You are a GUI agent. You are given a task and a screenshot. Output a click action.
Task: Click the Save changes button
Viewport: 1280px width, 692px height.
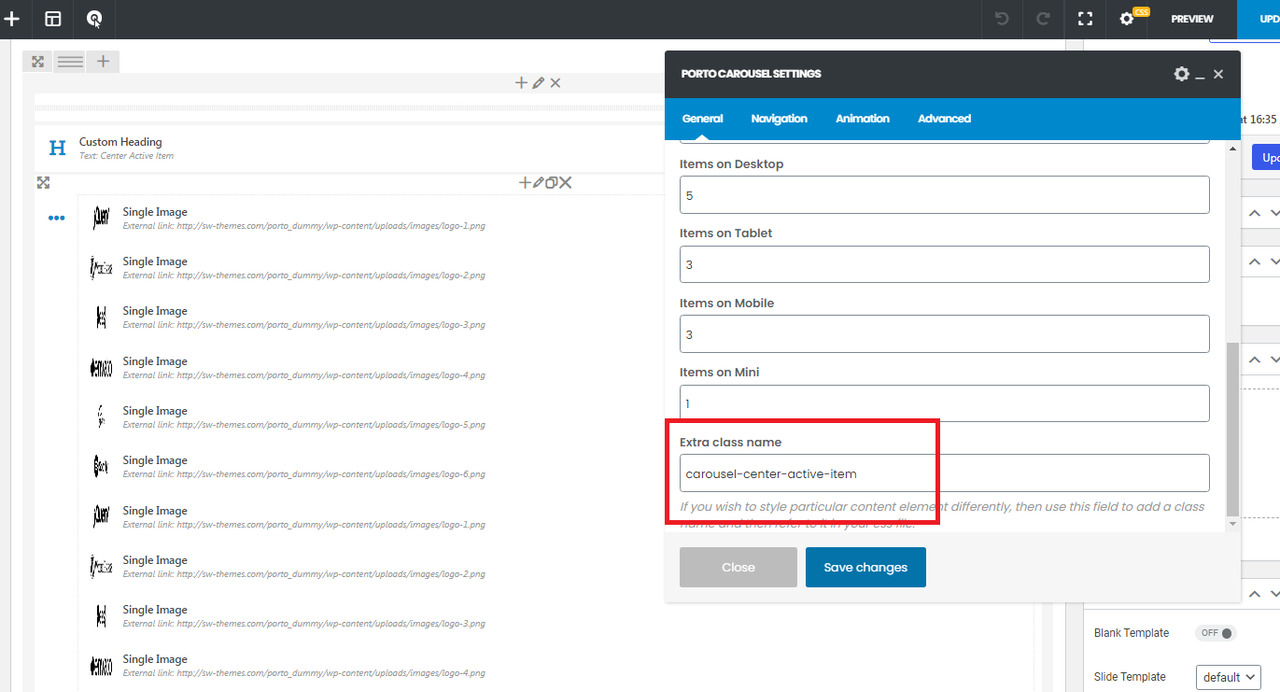[865, 567]
